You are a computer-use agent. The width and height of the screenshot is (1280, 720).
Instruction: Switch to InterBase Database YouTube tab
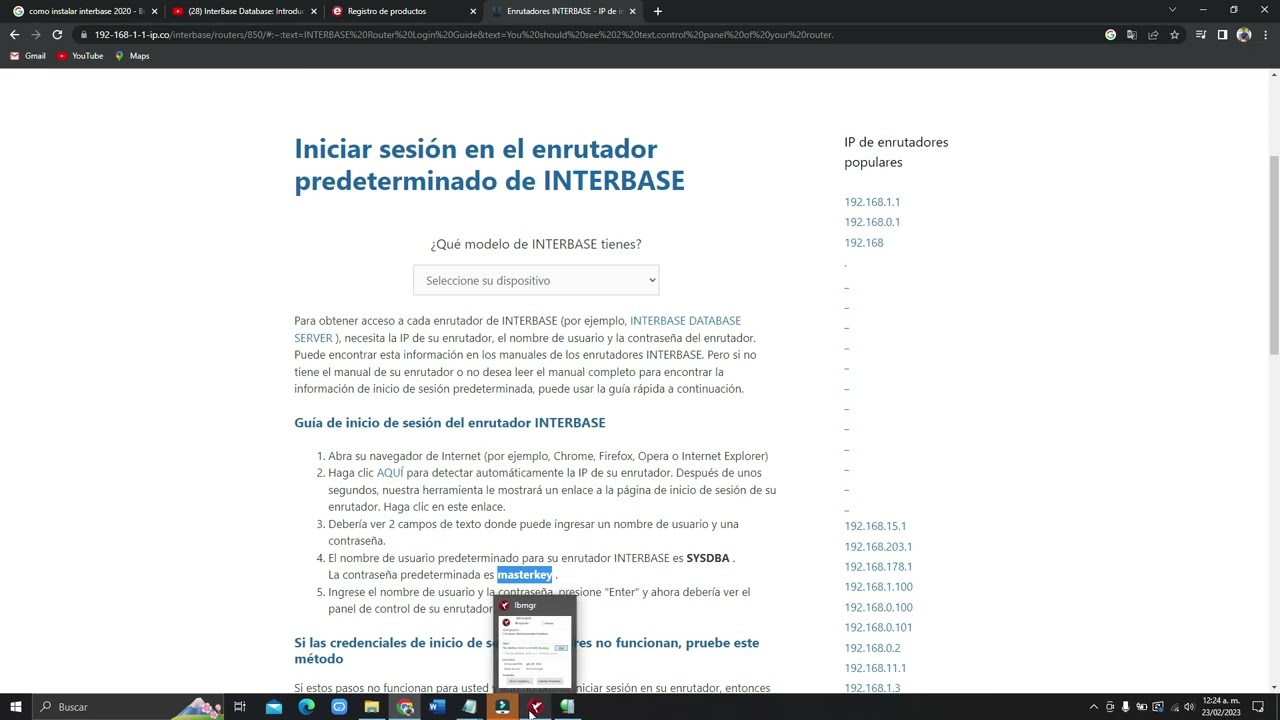coord(244,11)
